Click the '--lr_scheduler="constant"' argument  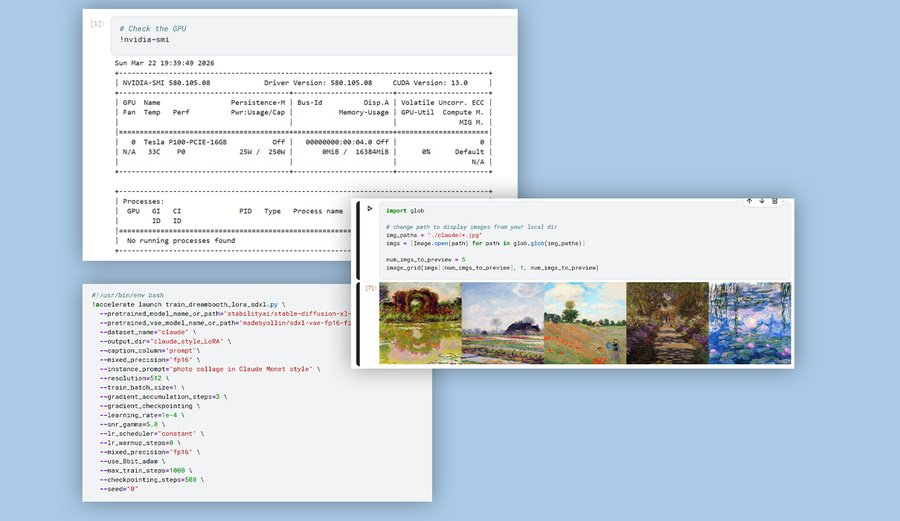(152, 434)
